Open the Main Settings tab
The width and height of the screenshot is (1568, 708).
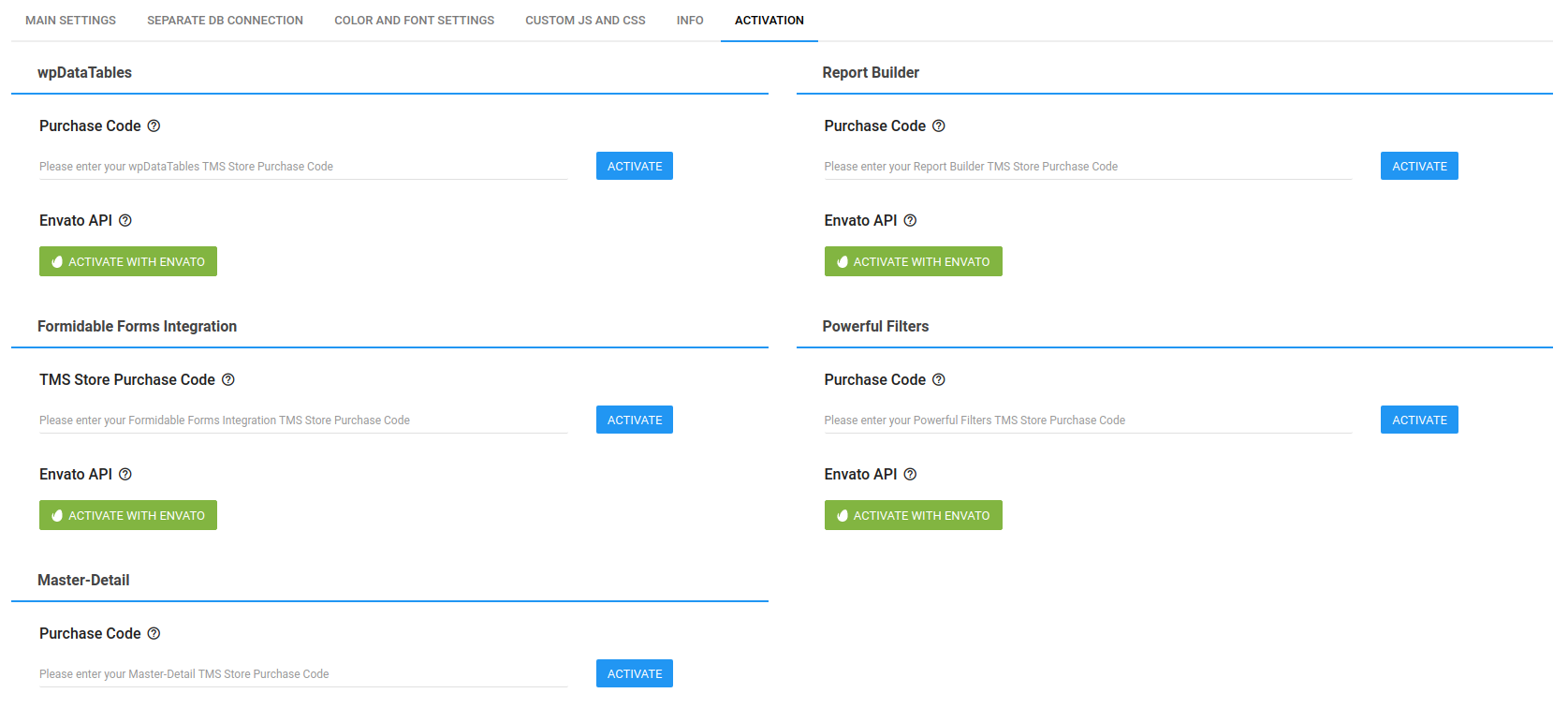[70, 20]
